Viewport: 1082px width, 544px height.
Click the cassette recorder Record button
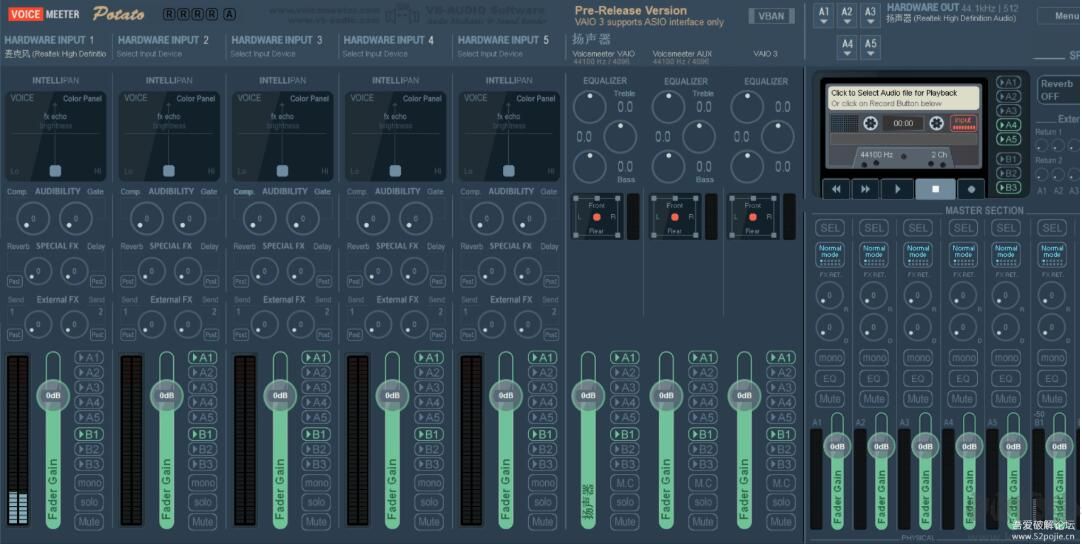[970, 188]
